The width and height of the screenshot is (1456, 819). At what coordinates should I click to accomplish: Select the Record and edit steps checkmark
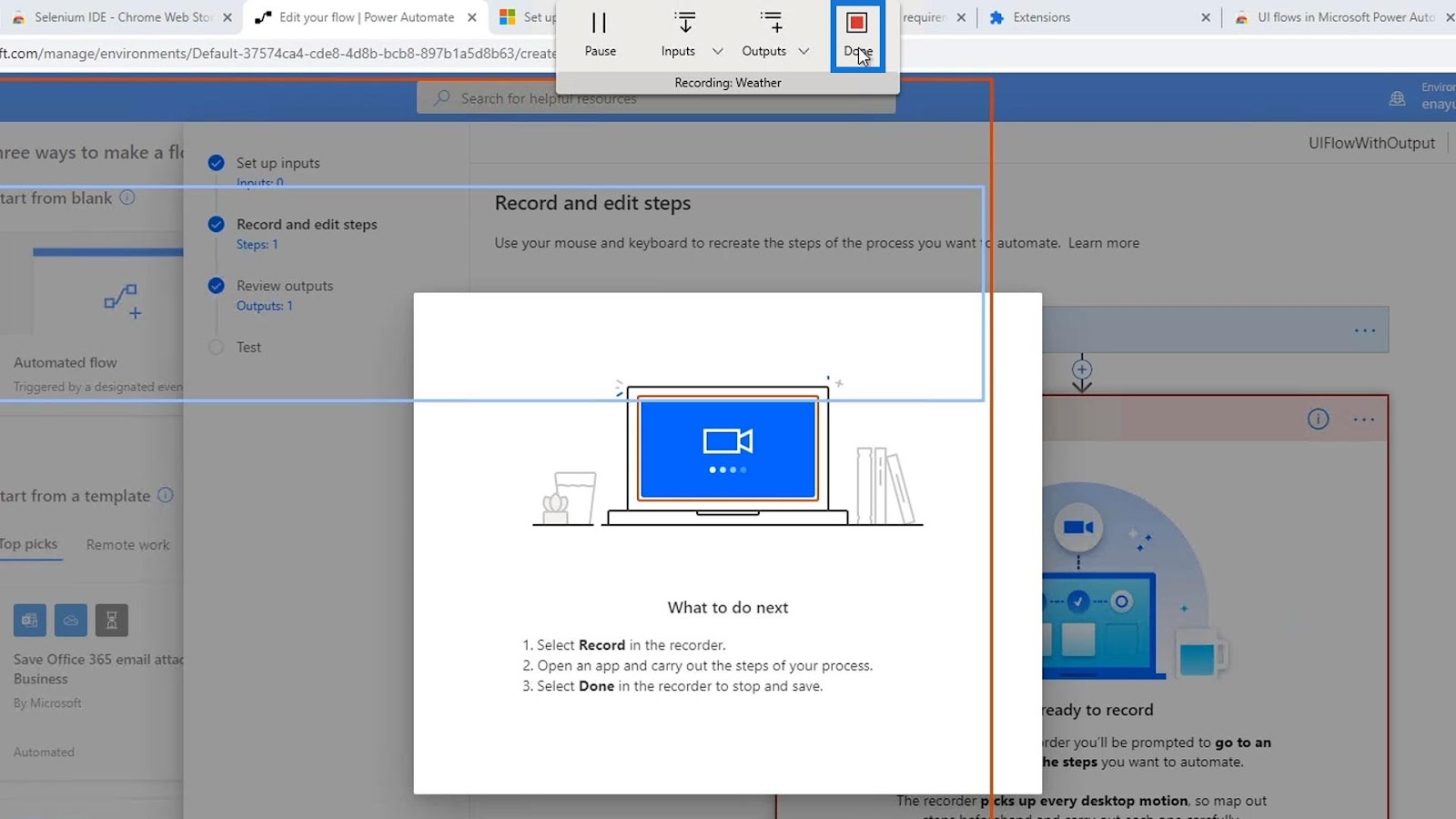pos(216,224)
